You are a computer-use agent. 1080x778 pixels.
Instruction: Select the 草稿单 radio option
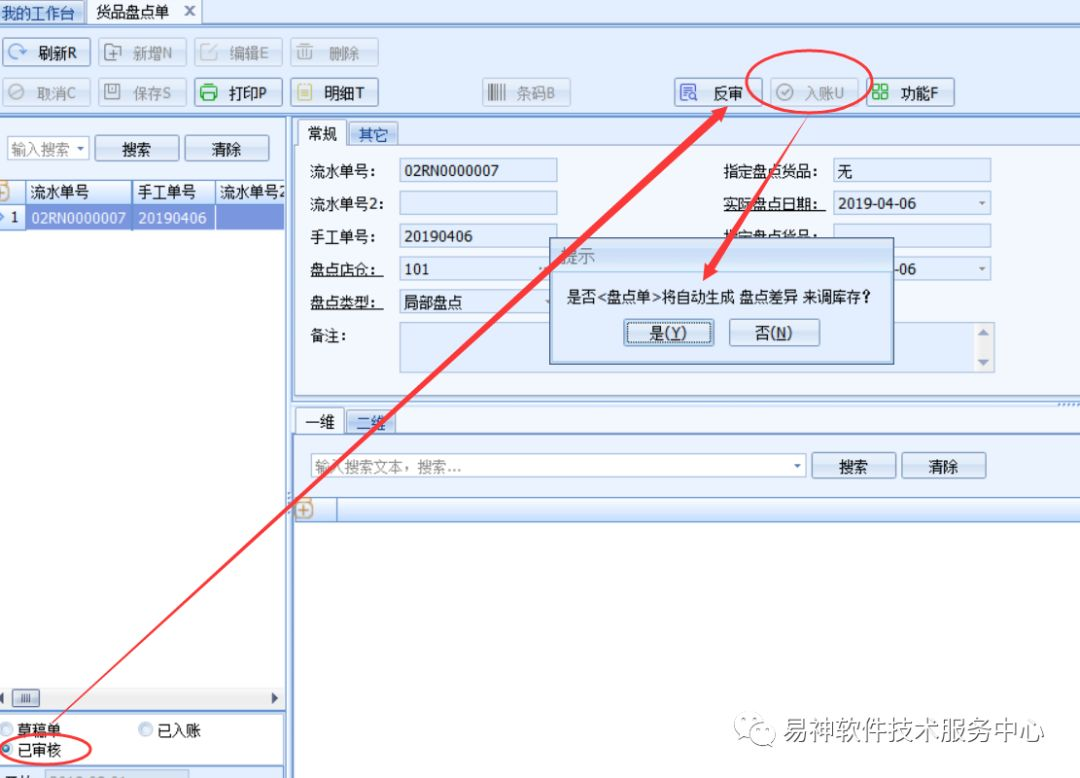tap(8, 730)
